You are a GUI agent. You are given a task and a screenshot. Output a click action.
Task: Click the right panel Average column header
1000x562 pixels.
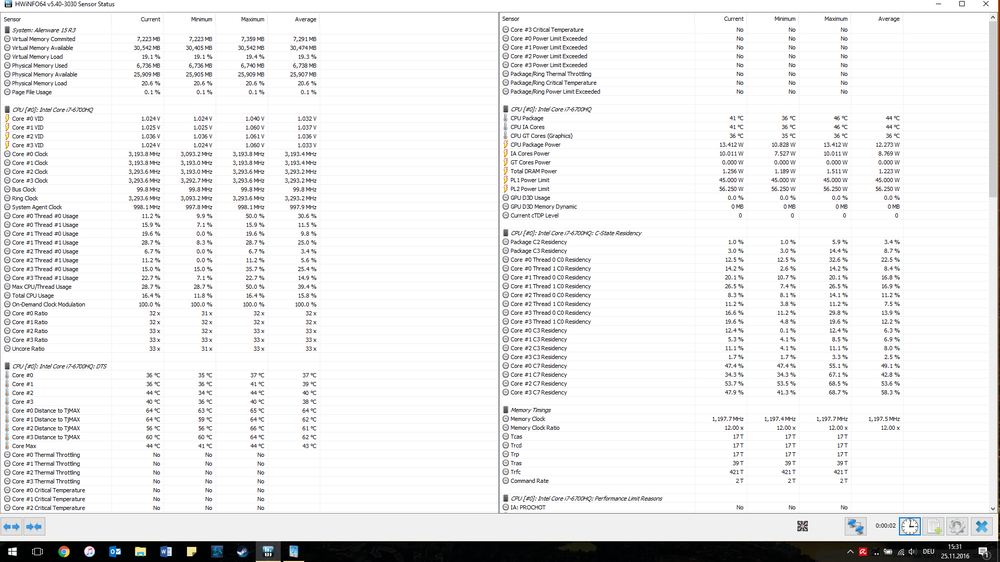coord(888,19)
